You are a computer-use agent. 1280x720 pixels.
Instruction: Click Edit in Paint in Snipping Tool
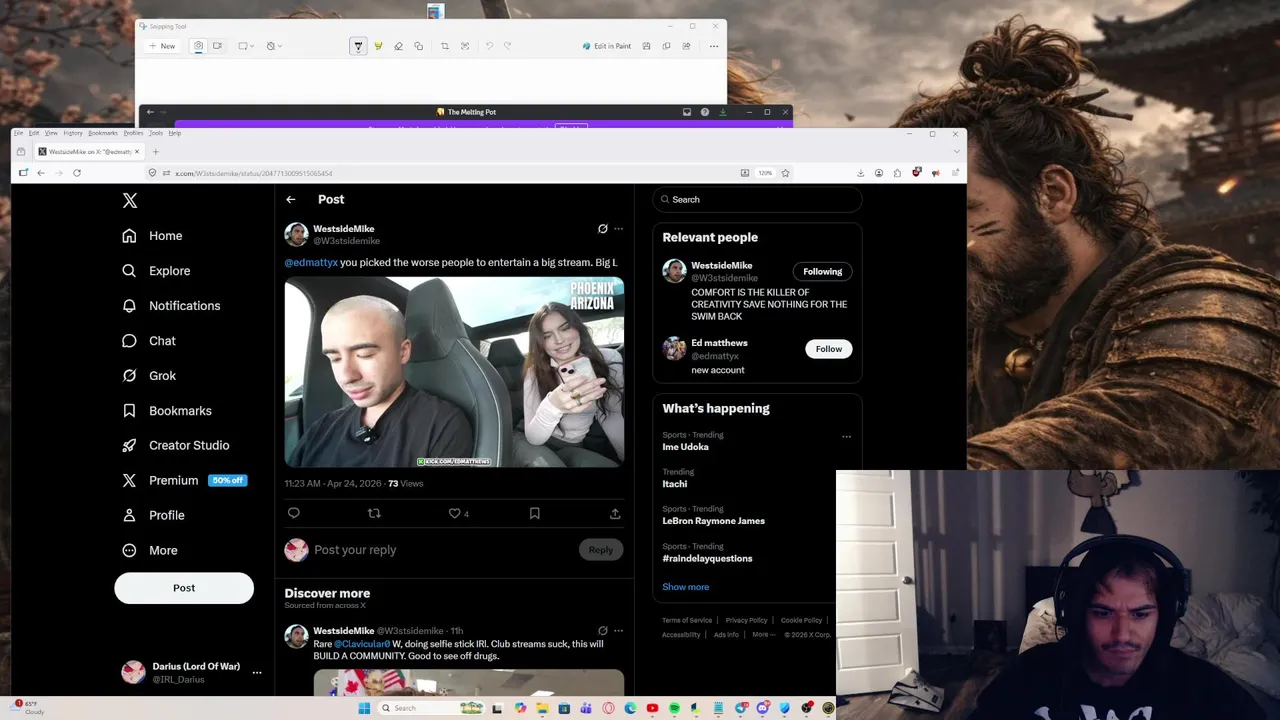pyautogui.click(x=607, y=46)
